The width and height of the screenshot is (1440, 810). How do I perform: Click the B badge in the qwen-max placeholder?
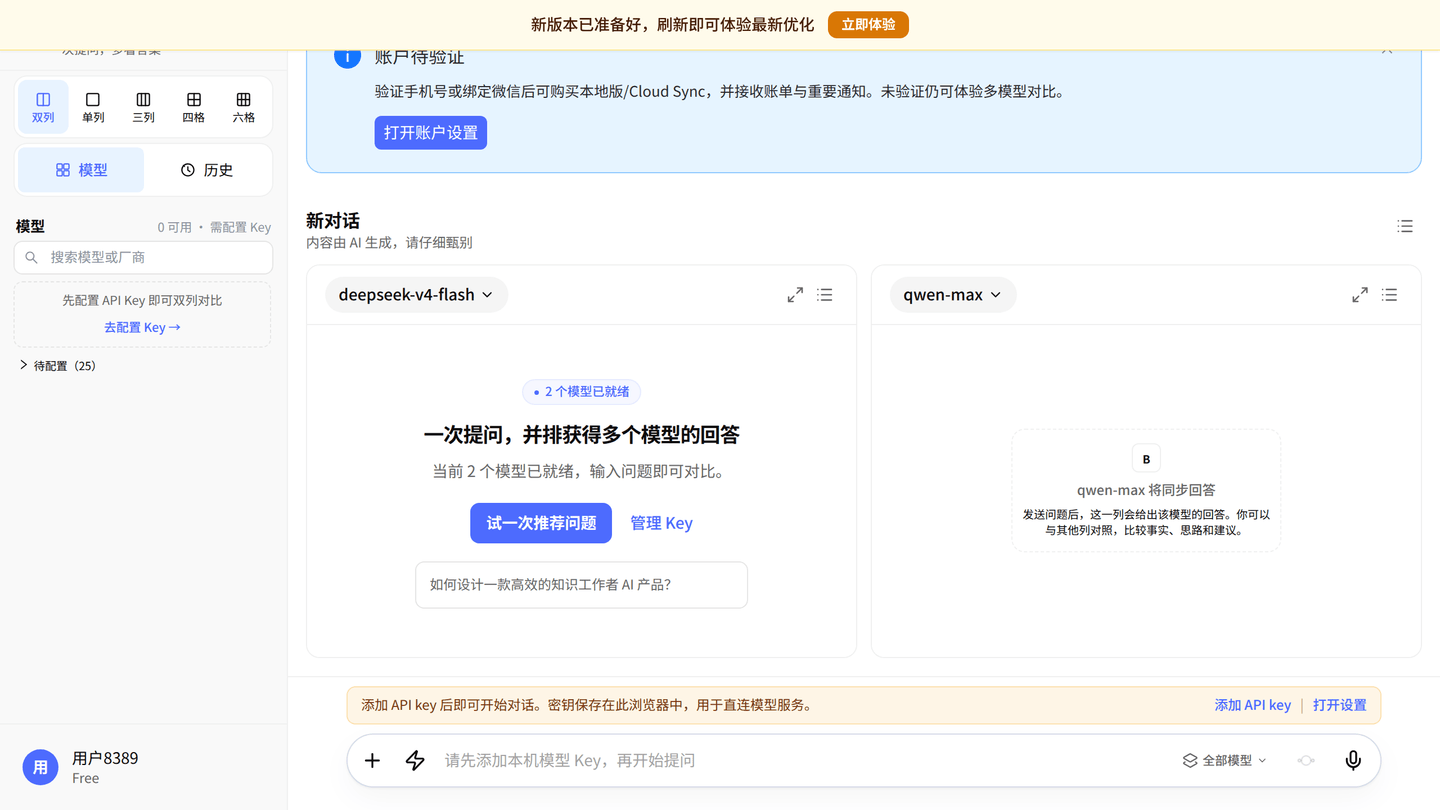[x=1146, y=459]
